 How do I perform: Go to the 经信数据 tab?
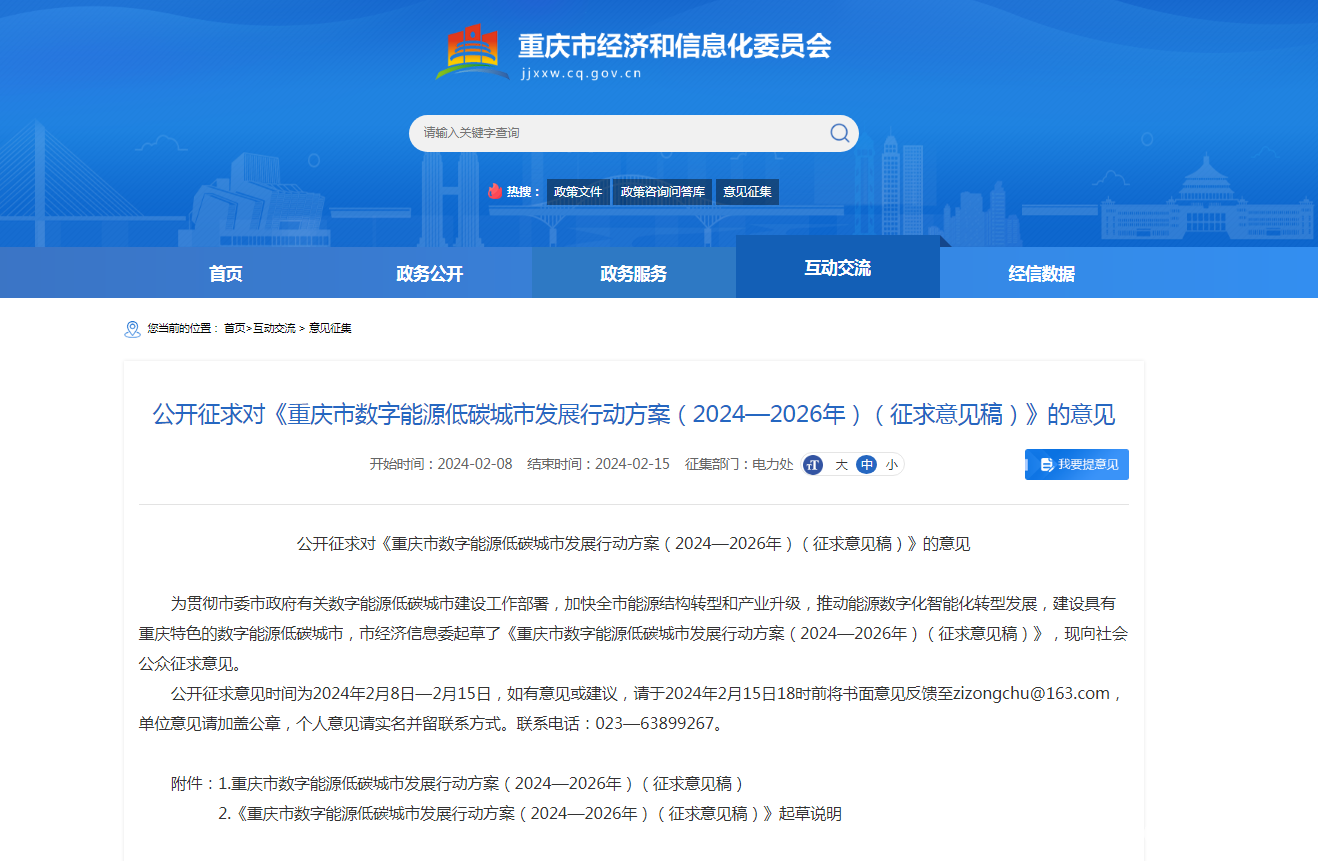tap(1042, 273)
